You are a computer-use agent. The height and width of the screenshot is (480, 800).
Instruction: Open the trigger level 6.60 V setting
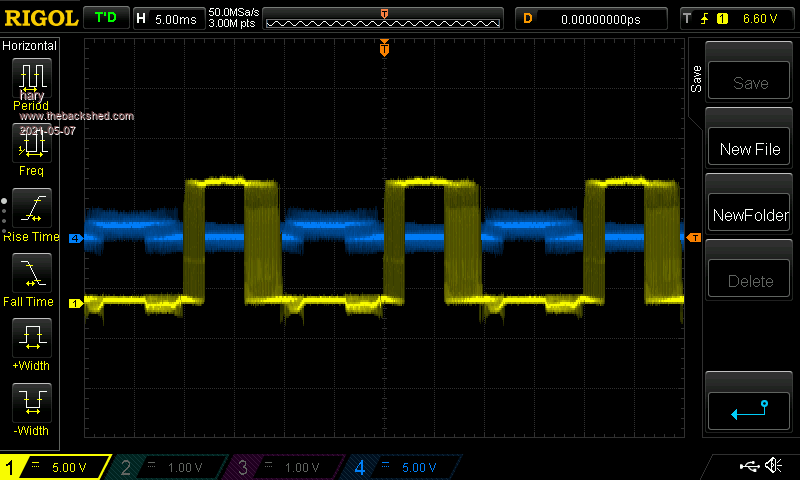[737, 18]
